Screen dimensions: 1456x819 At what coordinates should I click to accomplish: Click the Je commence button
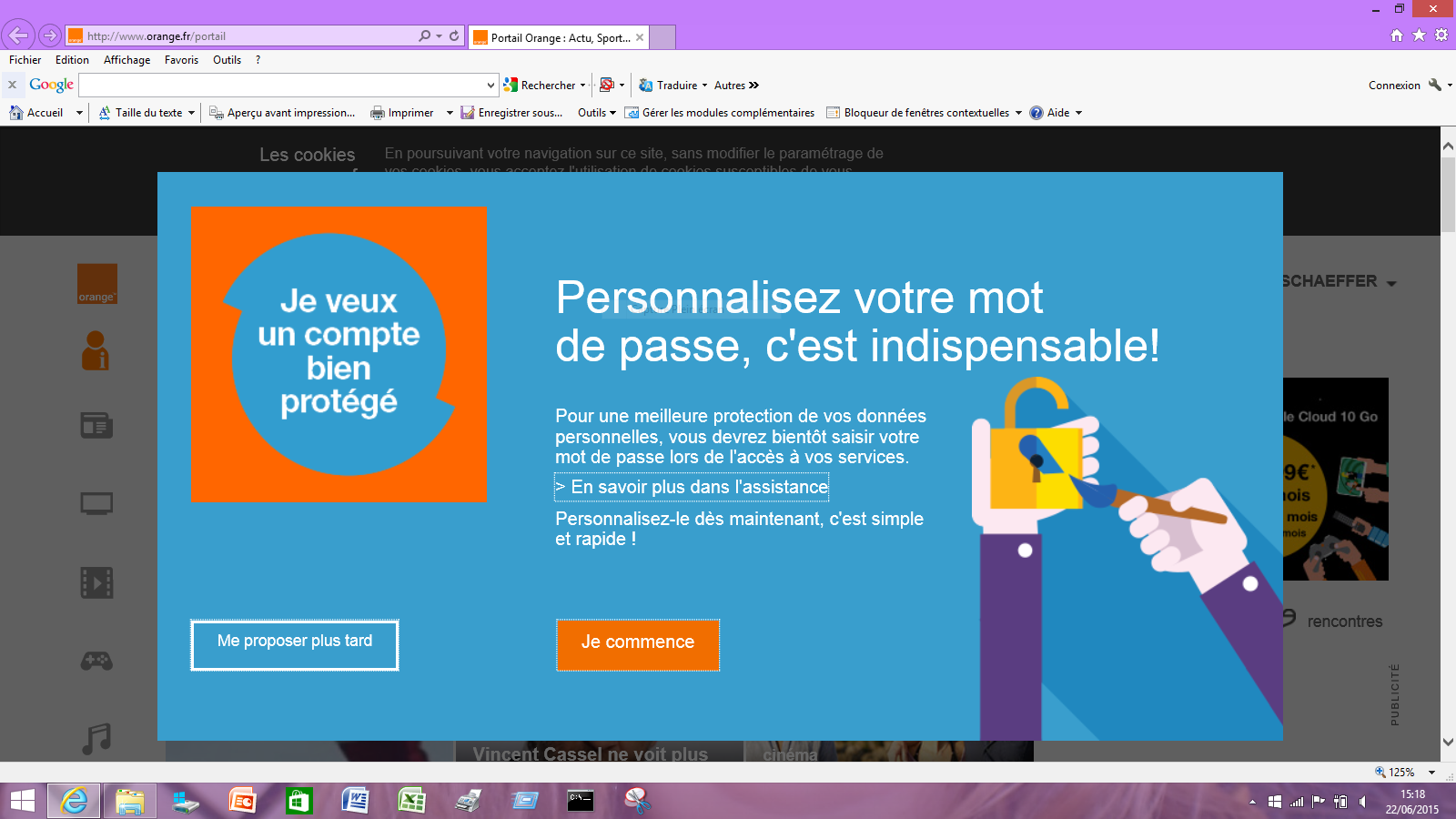click(x=638, y=644)
